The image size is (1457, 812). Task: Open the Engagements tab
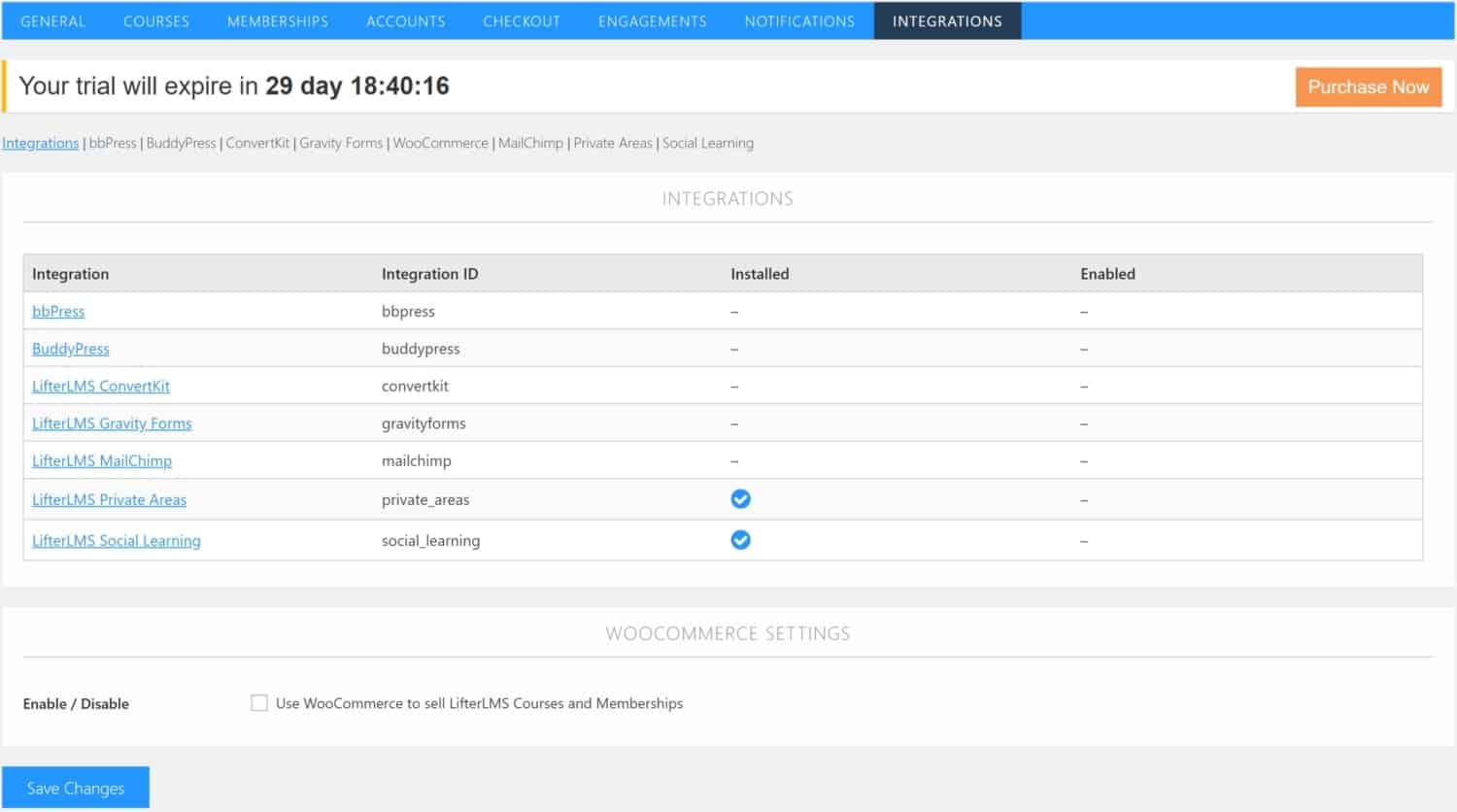coord(653,20)
